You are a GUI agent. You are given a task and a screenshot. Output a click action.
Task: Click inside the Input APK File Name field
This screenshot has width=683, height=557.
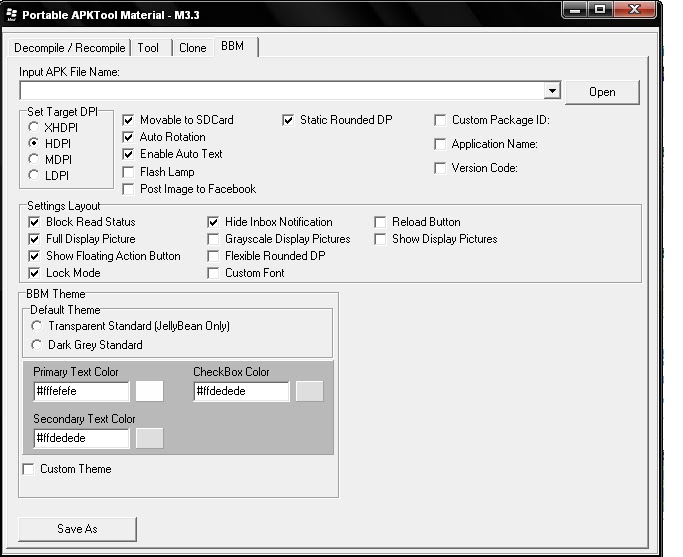(x=282, y=91)
